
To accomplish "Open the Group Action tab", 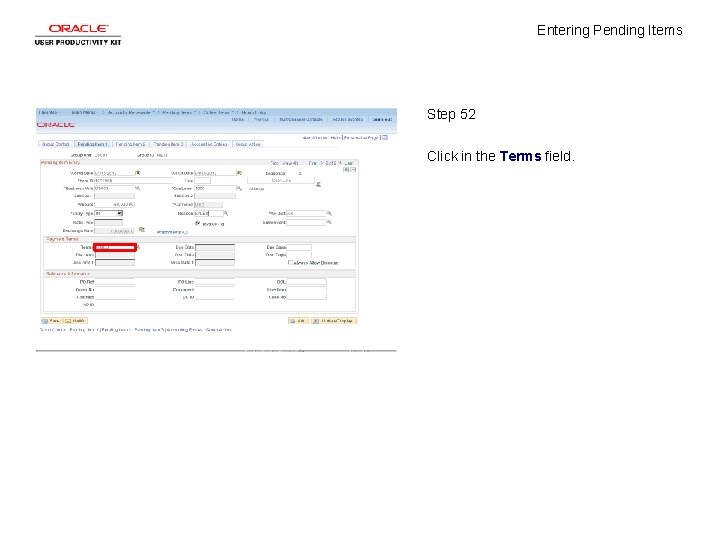I will tap(248, 144).
